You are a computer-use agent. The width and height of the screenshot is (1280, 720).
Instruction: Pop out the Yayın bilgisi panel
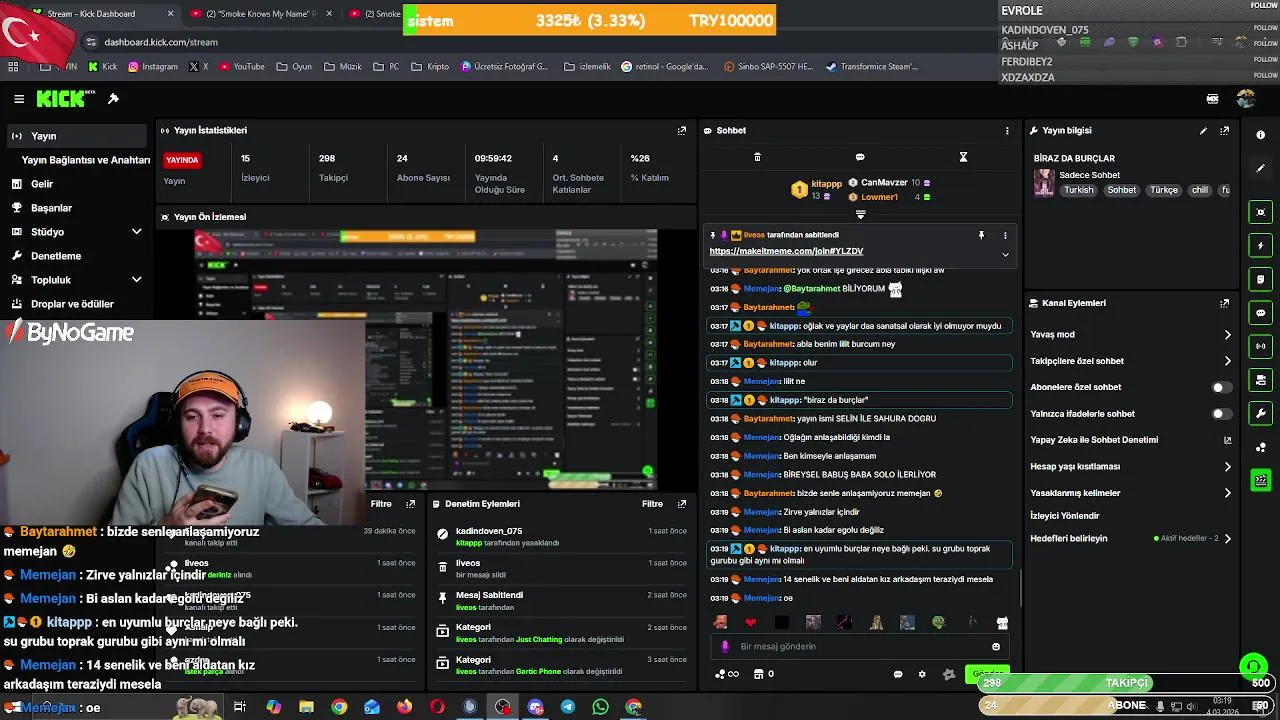(x=1224, y=130)
